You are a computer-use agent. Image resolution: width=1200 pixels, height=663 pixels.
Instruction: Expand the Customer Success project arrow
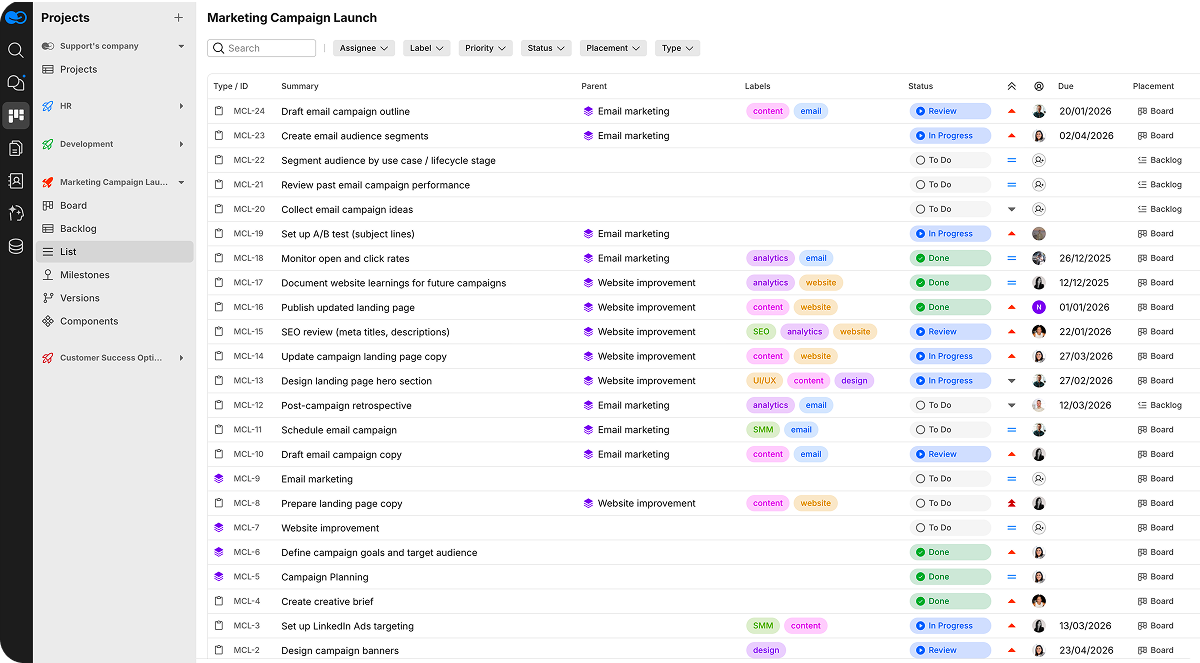coord(181,358)
